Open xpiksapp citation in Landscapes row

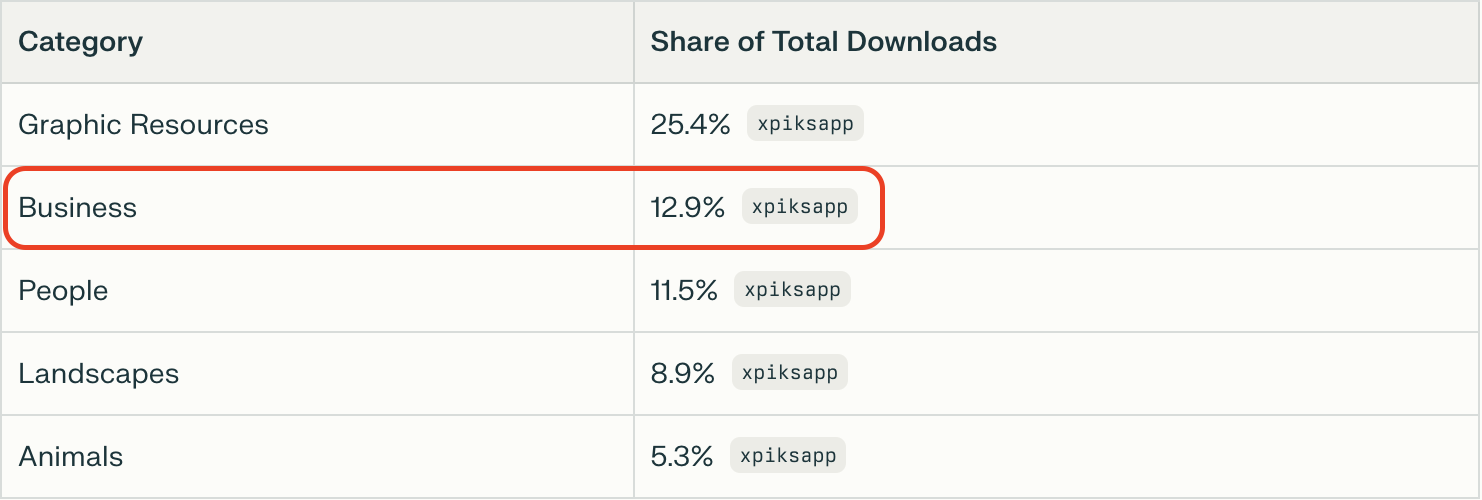(x=790, y=373)
